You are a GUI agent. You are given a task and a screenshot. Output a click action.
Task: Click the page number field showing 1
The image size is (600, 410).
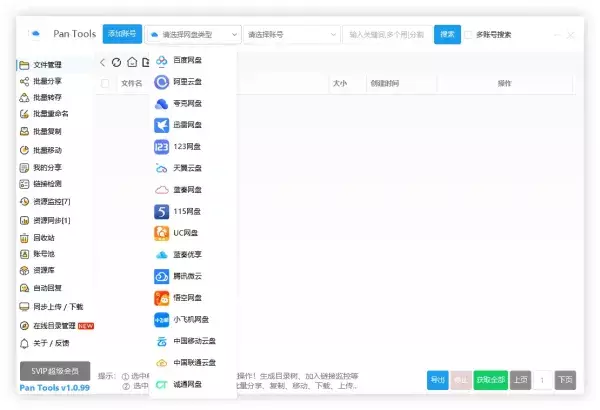coord(542,380)
